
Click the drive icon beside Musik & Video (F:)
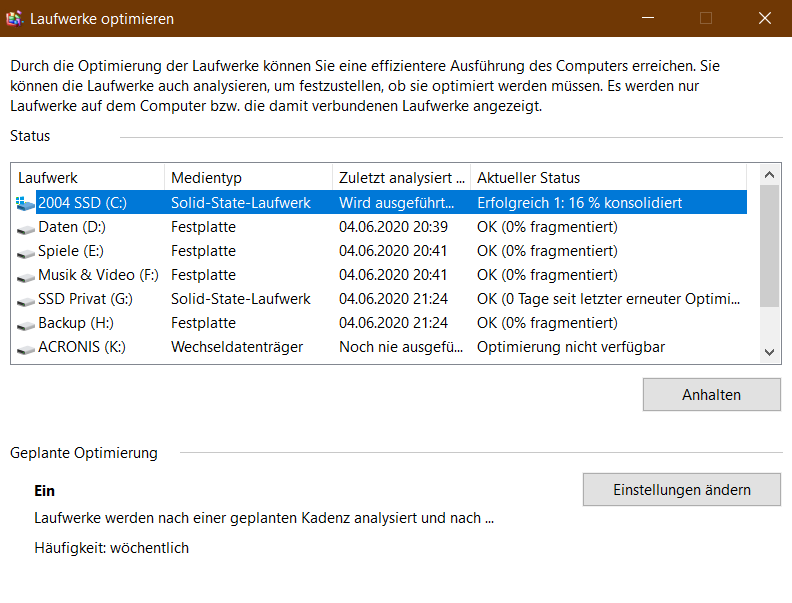coord(25,275)
